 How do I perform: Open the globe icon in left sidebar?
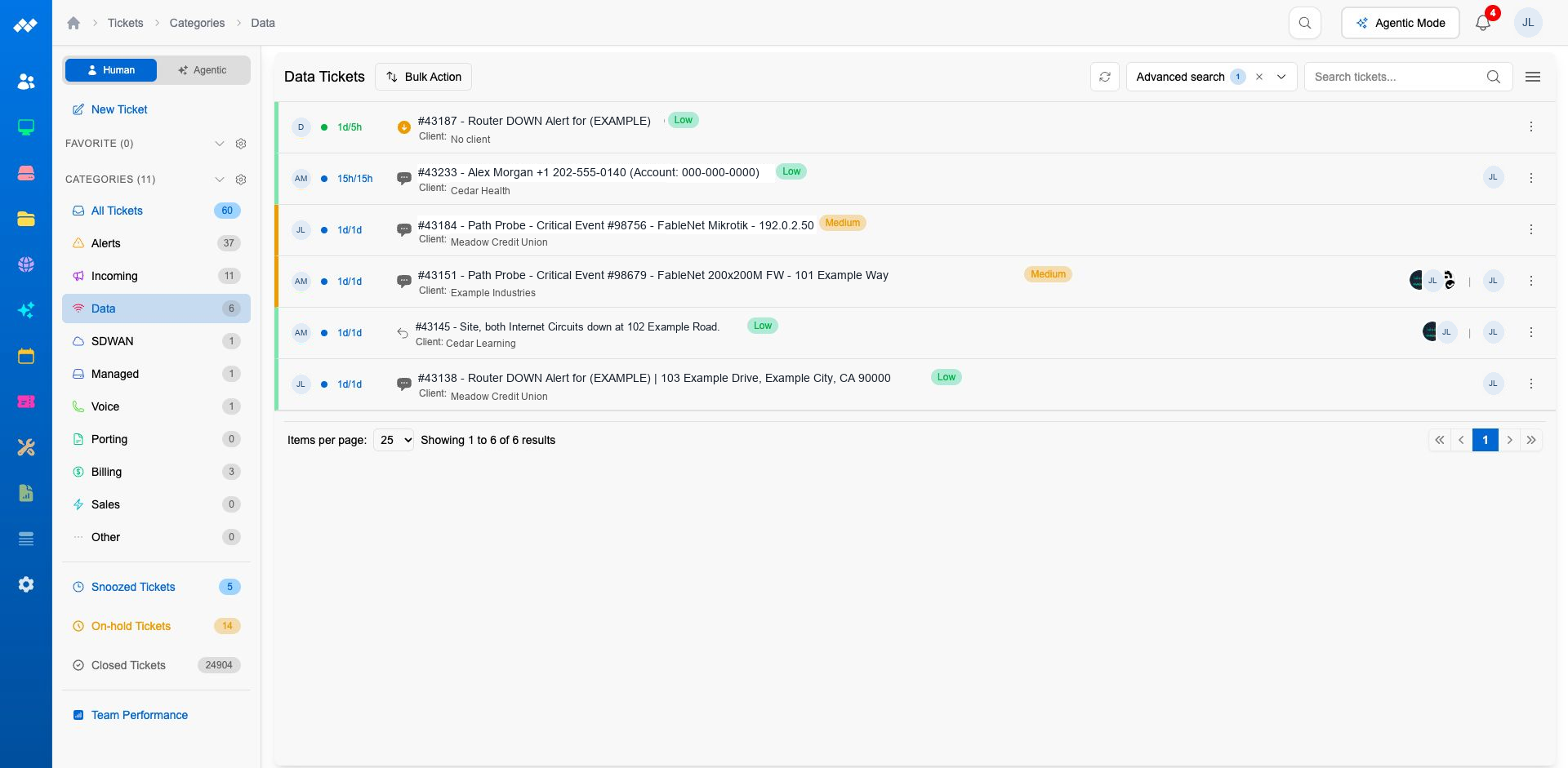tap(26, 264)
